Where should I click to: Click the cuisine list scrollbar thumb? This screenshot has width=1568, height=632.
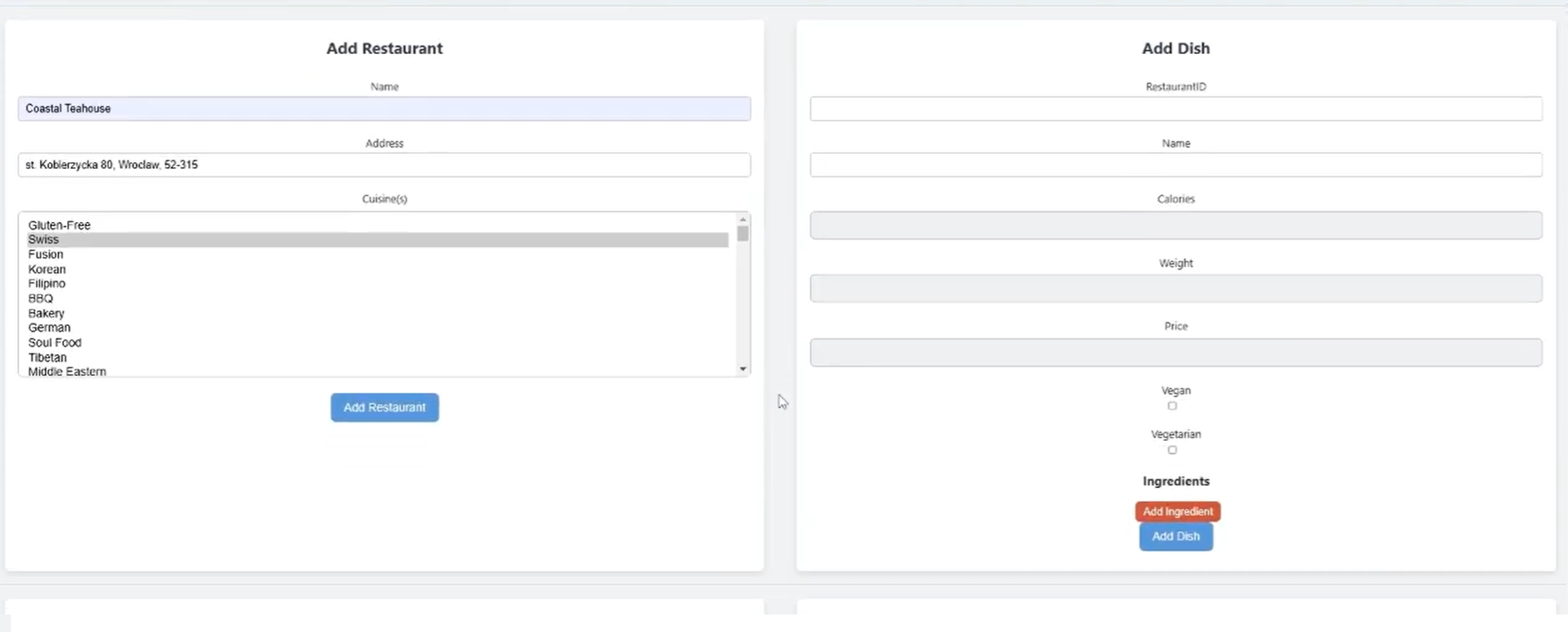[743, 234]
